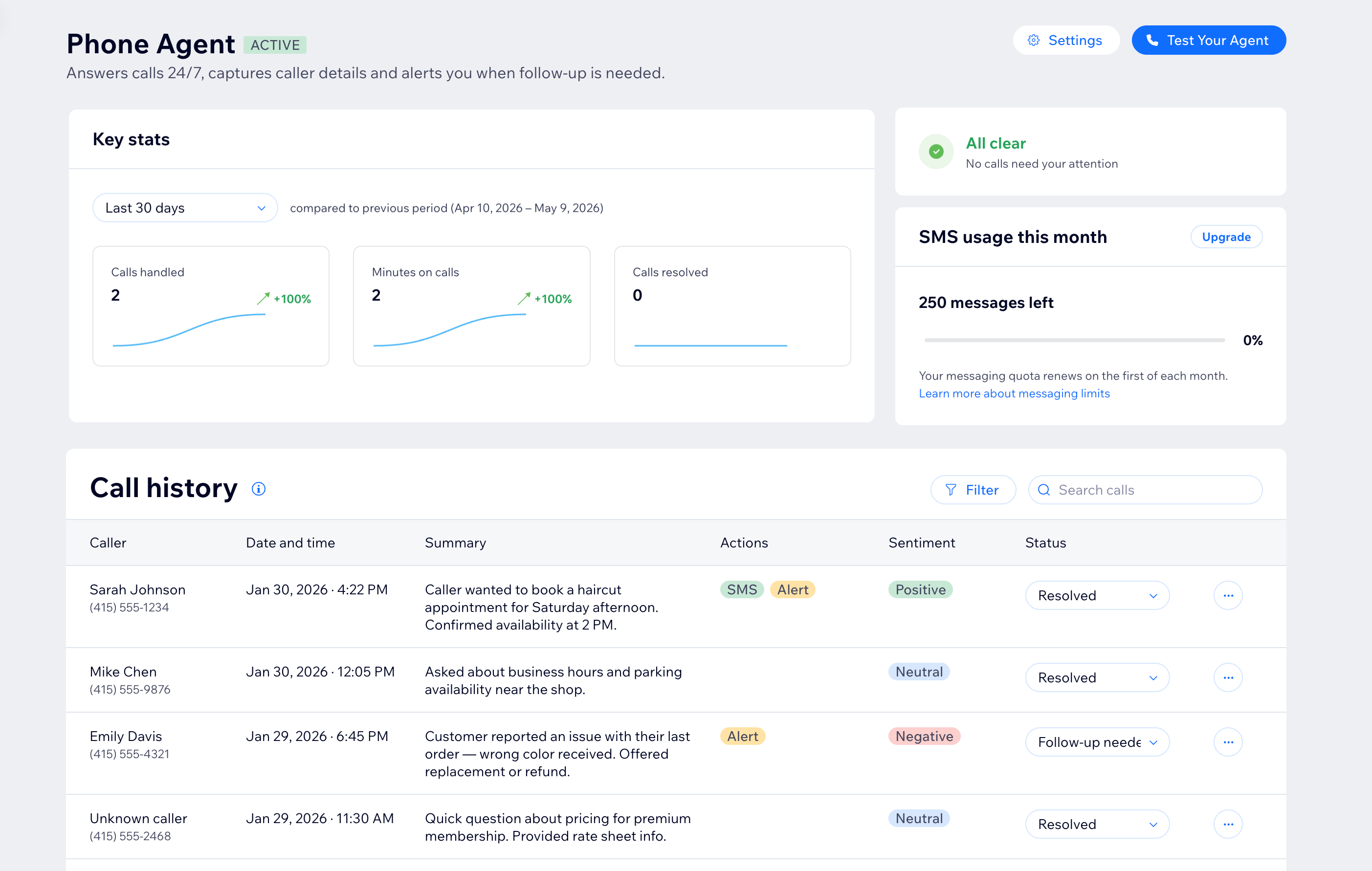Image resolution: width=1372 pixels, height=871 pixels.
Task: Click the Alert tag on Sarah Johnson row
Action: [x=793, y=589]
